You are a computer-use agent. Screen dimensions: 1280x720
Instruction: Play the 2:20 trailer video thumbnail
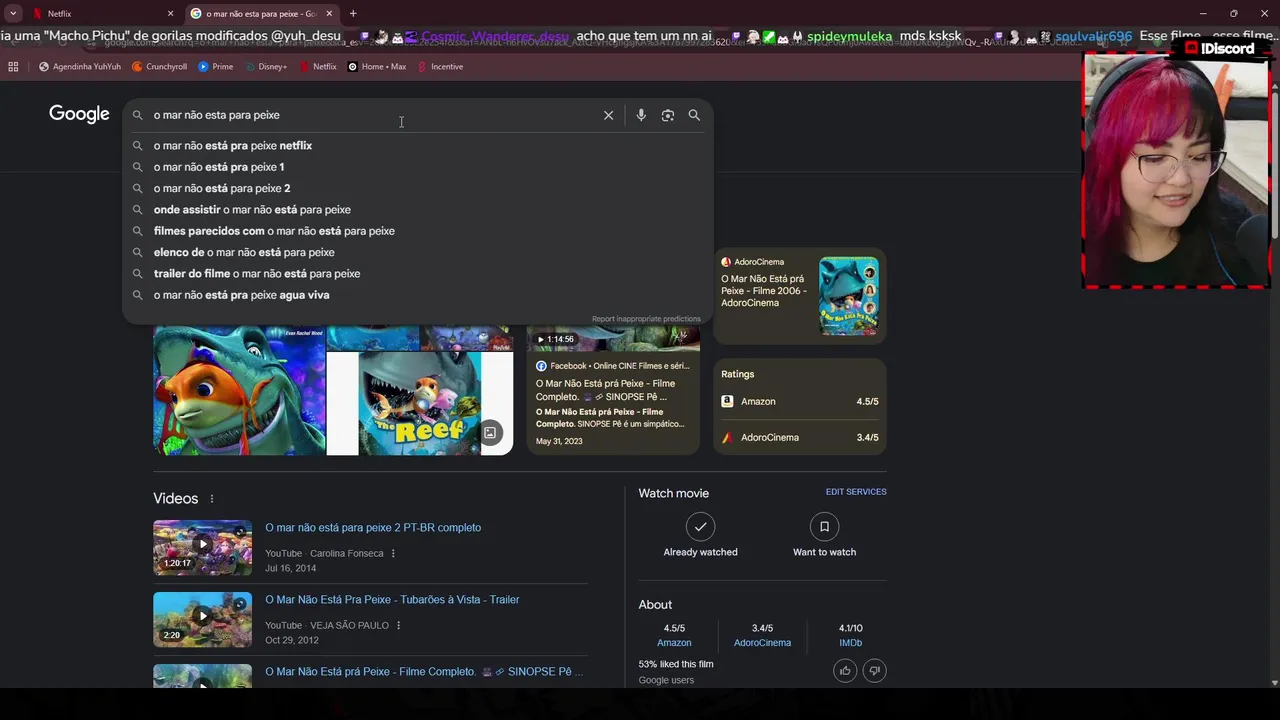click(202, 619)
